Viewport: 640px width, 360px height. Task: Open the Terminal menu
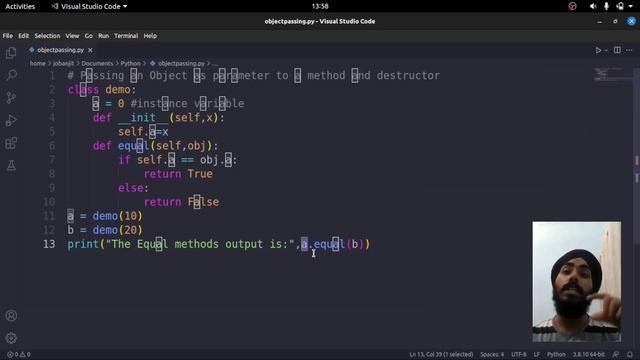tap(126, 36)
